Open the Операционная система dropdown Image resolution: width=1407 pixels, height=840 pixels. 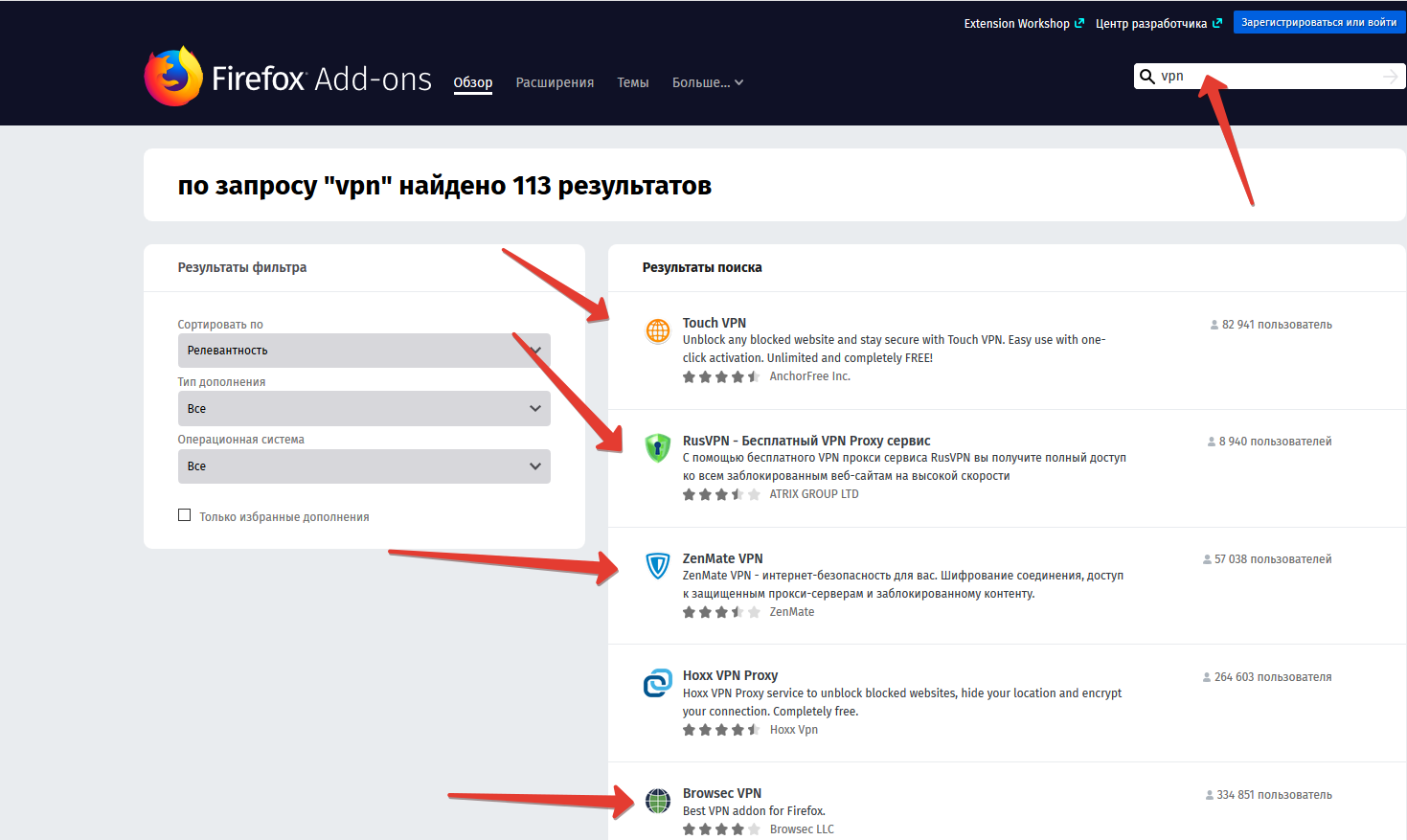[364, 466]
